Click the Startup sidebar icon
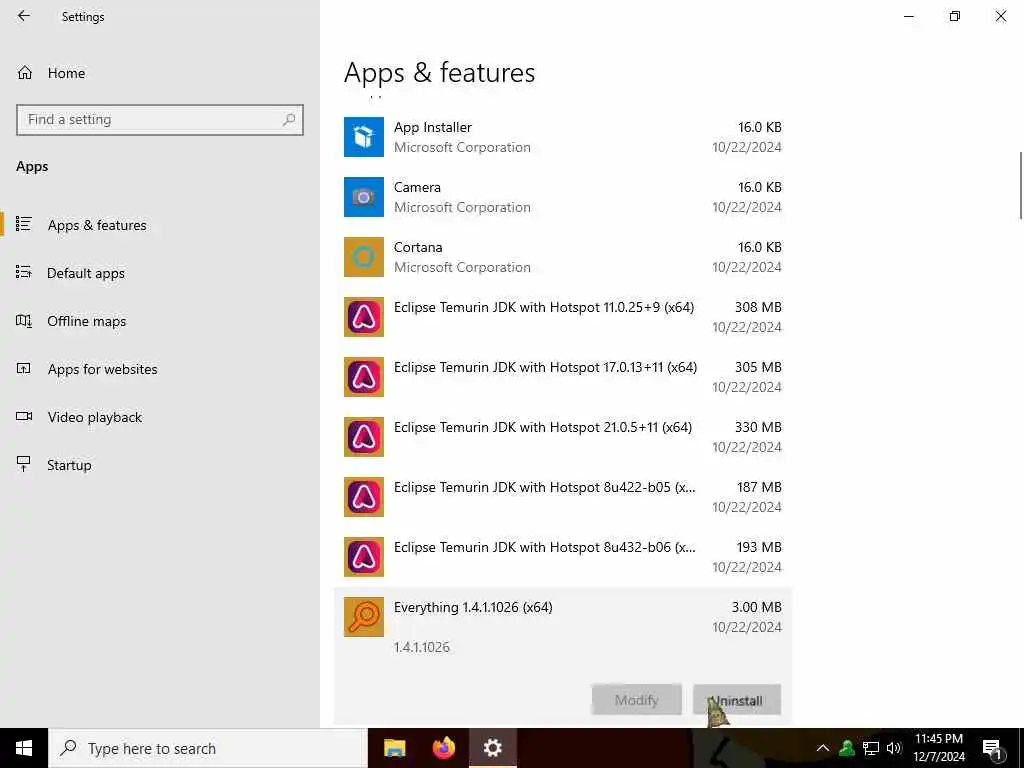 point(24,464)
